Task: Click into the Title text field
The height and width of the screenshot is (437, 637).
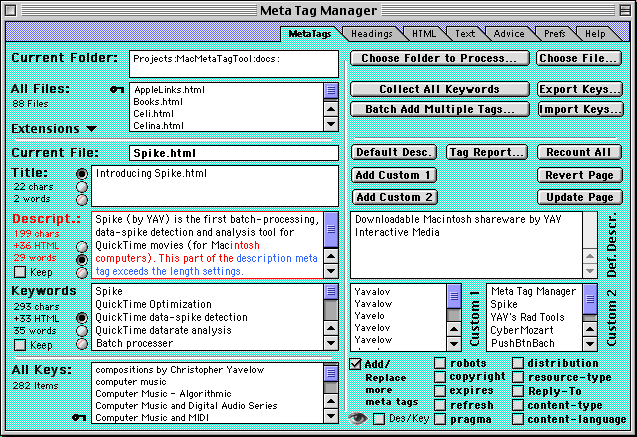Action: coord(215,186)
